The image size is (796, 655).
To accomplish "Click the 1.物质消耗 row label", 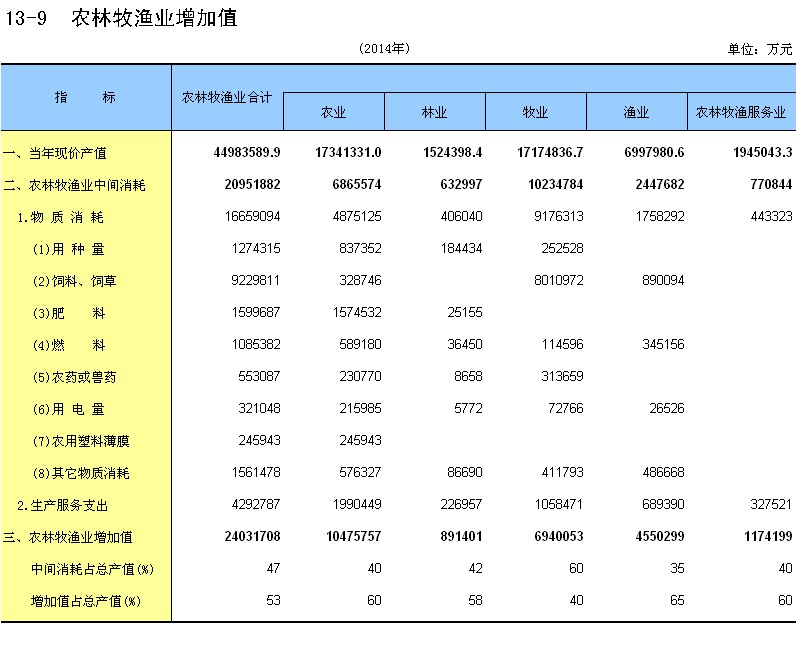I will [x=61, y=217].
